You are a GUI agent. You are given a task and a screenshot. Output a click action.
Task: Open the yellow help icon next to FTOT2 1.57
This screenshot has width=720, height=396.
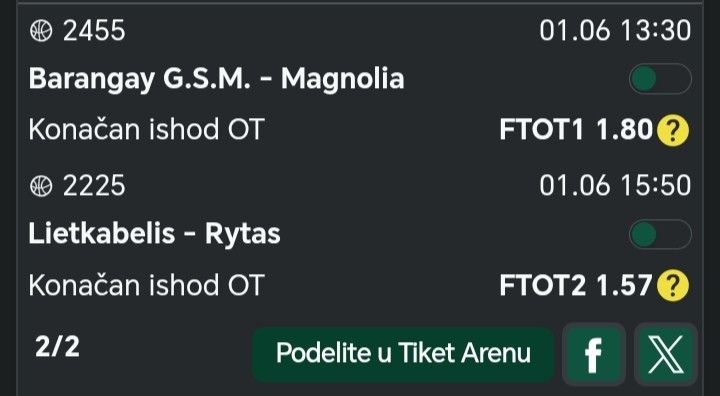tap(673, 286)
